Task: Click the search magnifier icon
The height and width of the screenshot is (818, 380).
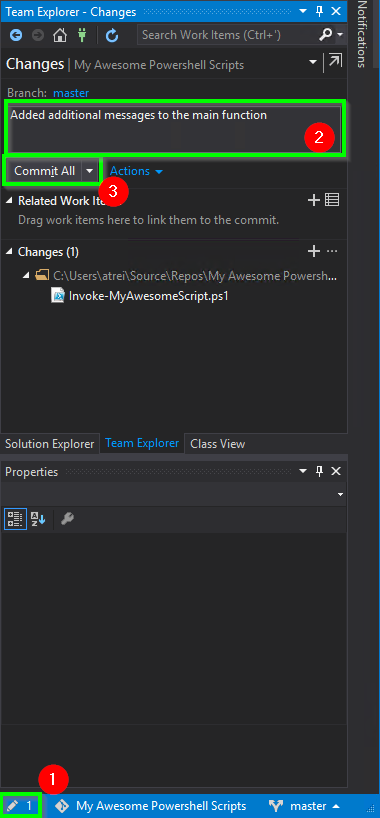Action: pos(326,35)
